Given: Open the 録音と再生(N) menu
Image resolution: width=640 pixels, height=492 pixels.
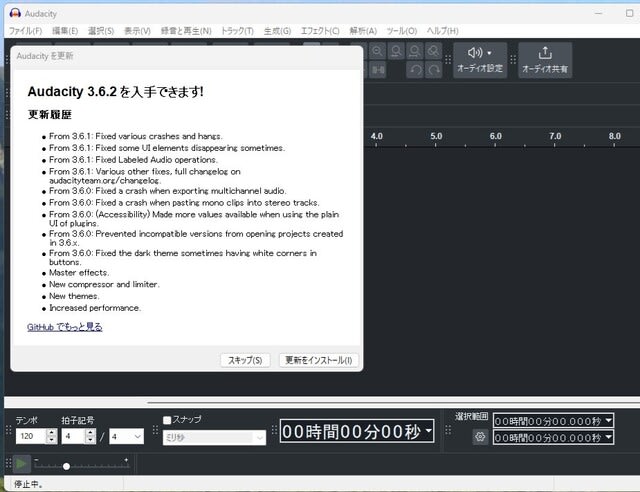Looking at the screenshot, I should (x=186, y=31).
